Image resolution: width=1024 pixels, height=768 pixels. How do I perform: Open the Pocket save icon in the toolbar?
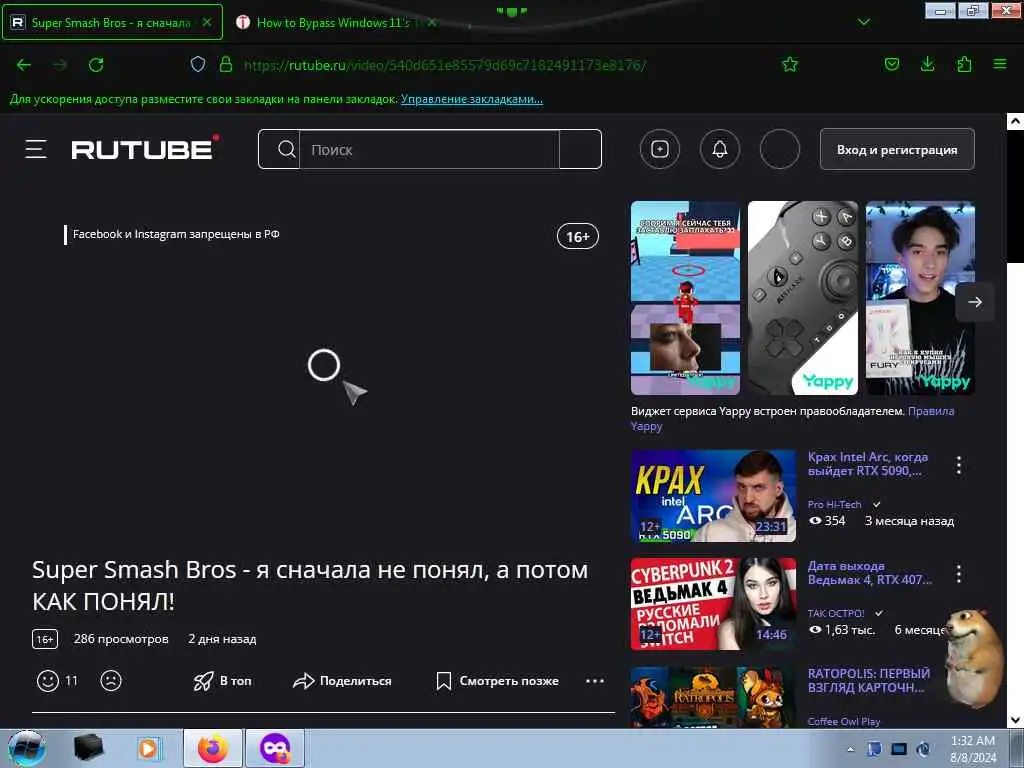click(891, 64)
